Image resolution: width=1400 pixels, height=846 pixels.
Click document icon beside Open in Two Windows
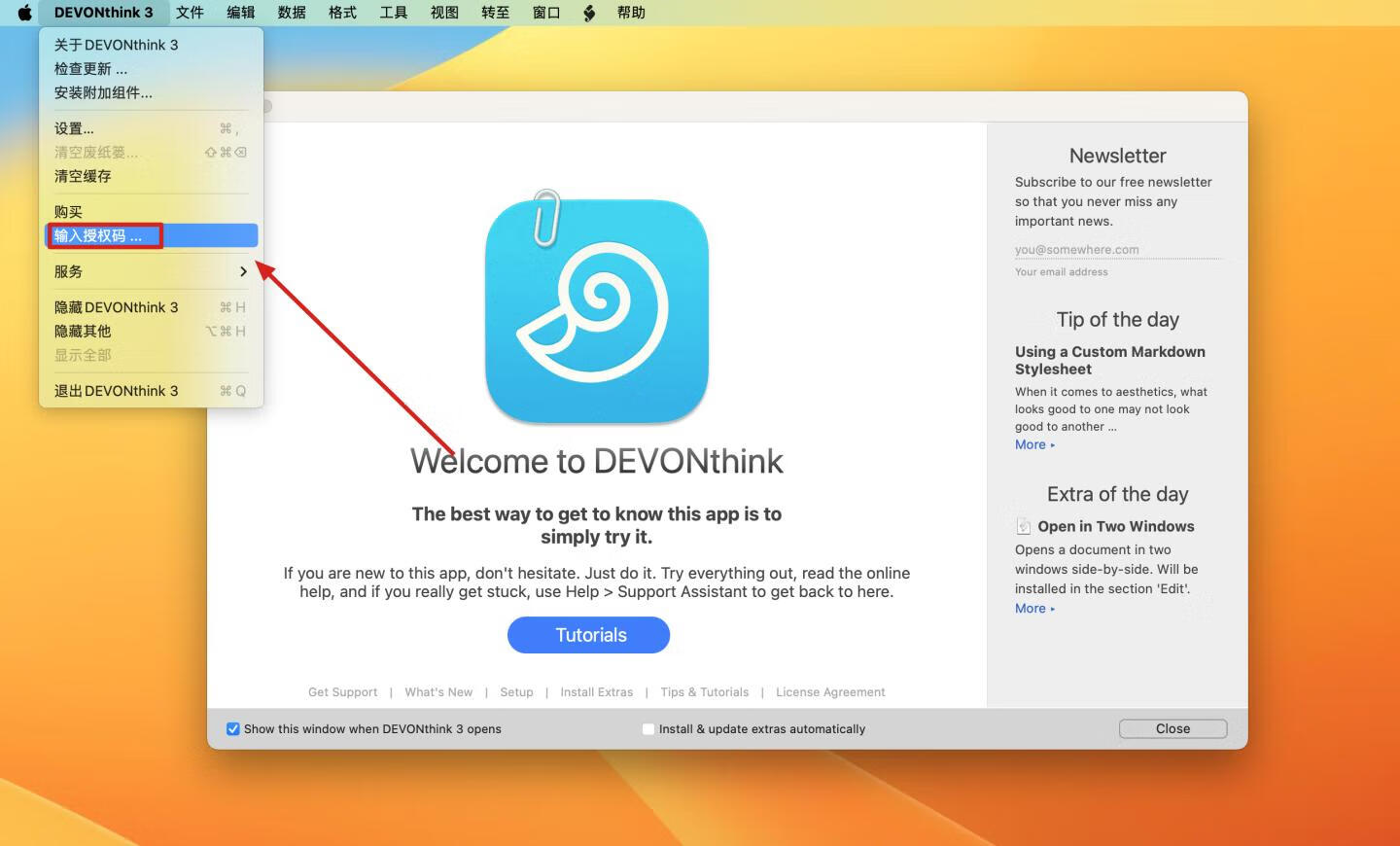coord(1024,526)
